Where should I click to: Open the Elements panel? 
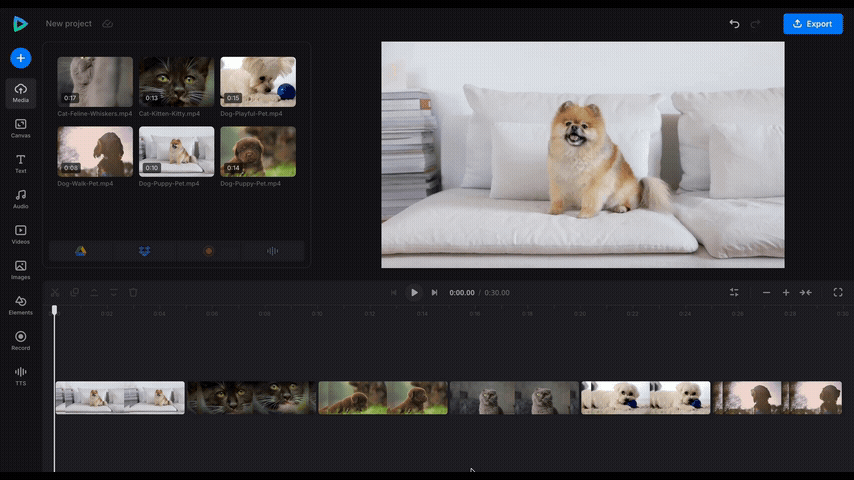point(21,305)
